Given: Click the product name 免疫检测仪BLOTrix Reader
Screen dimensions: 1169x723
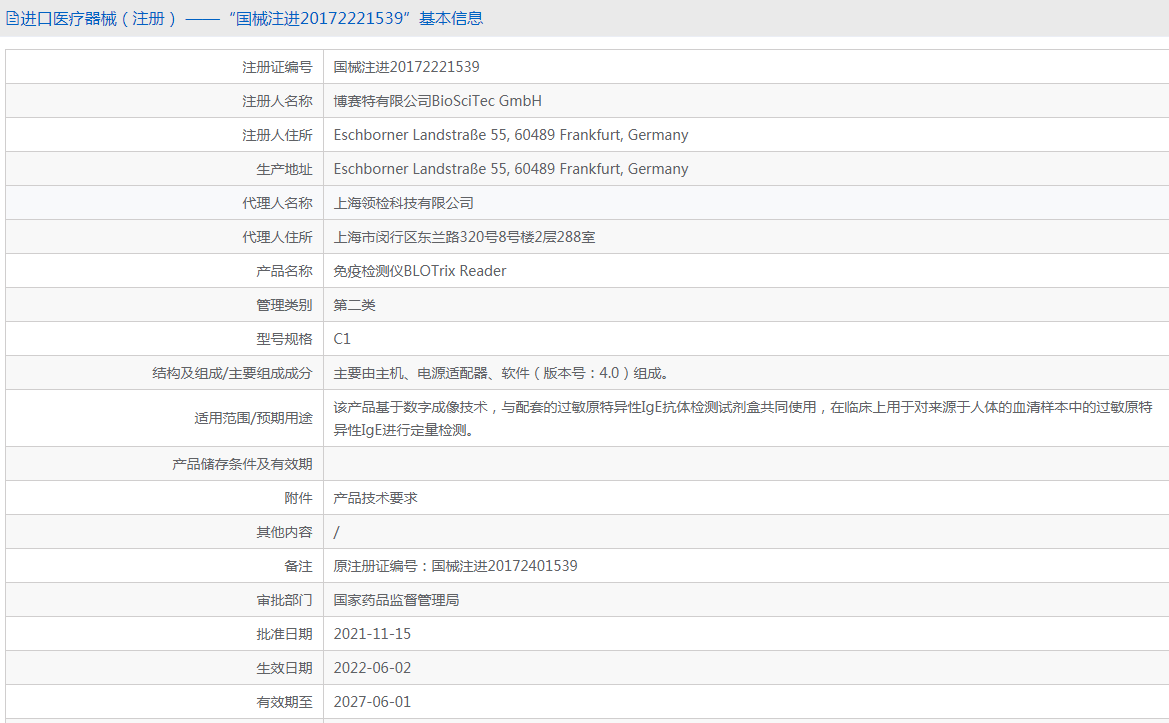Looking at the screenshot, I should tap(419, 271).
